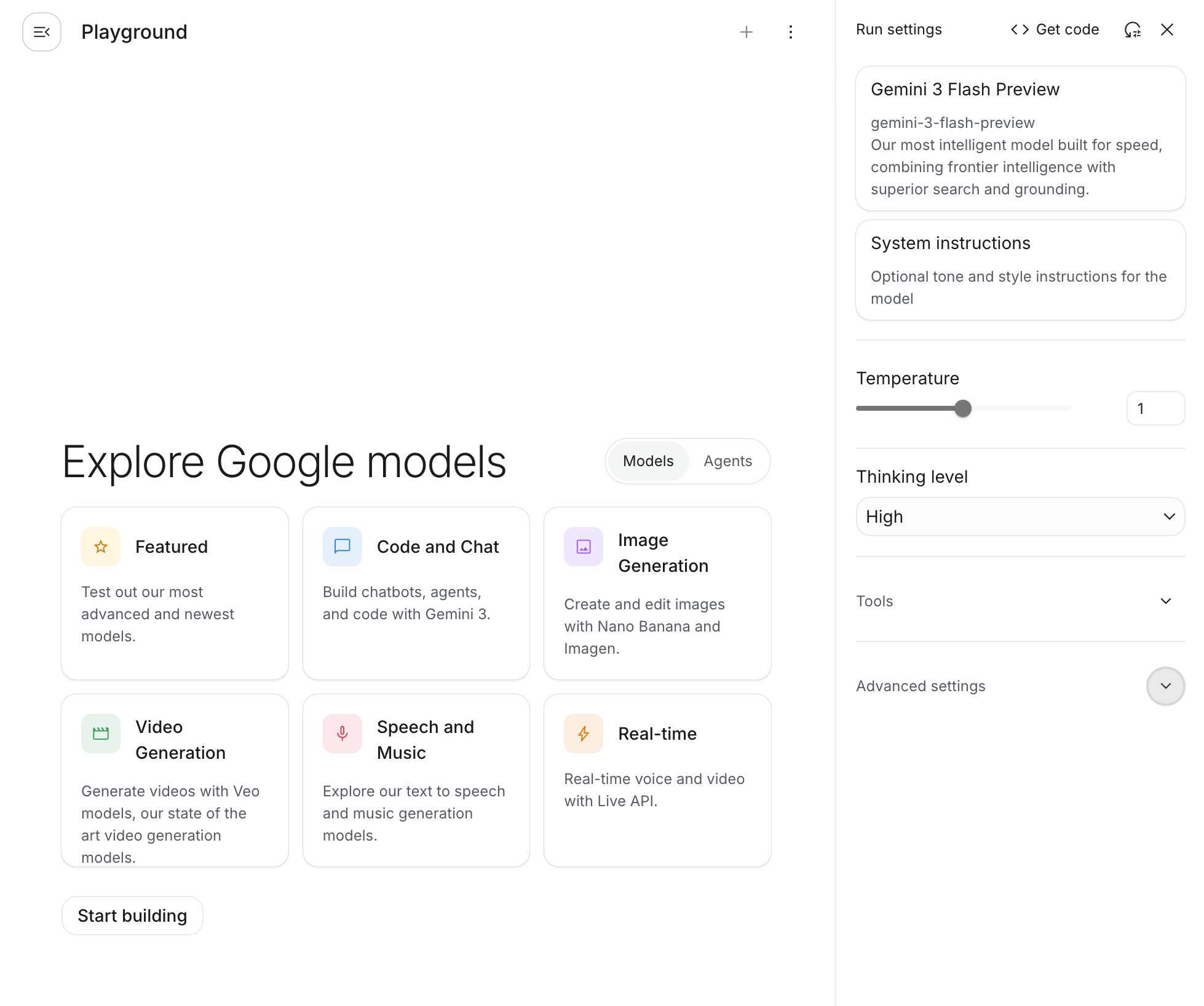
Task: Open Get code link text
Action: pyautogui.click(x=1067, y=30)
